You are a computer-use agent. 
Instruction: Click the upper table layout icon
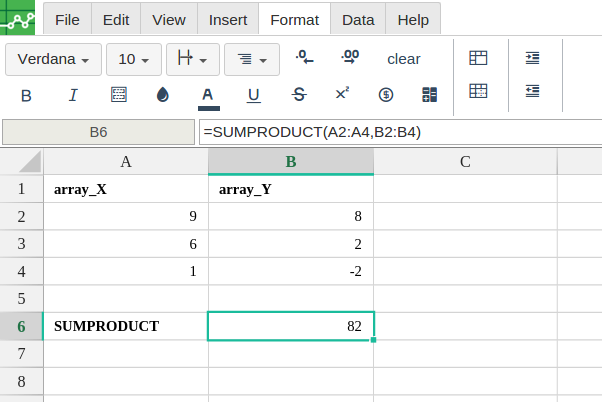478,58
